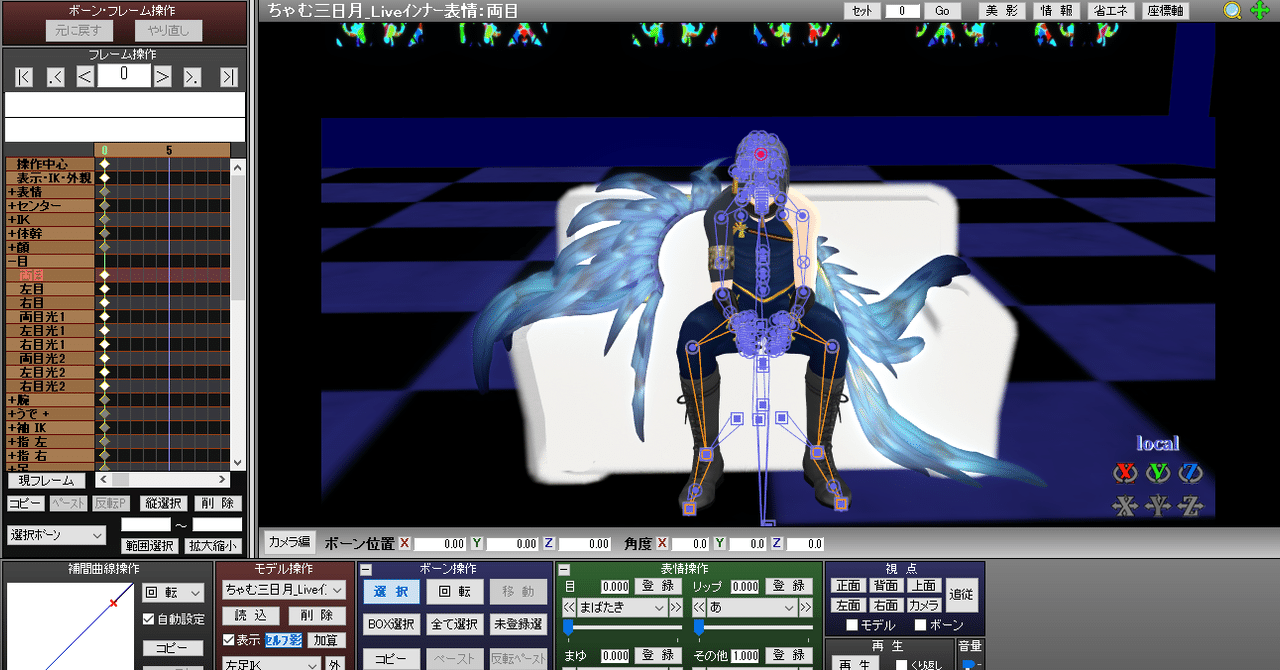Toggle くり返し loop checkbox
The height and width of the screenshot is (670, 1280).
pos(901,665)
